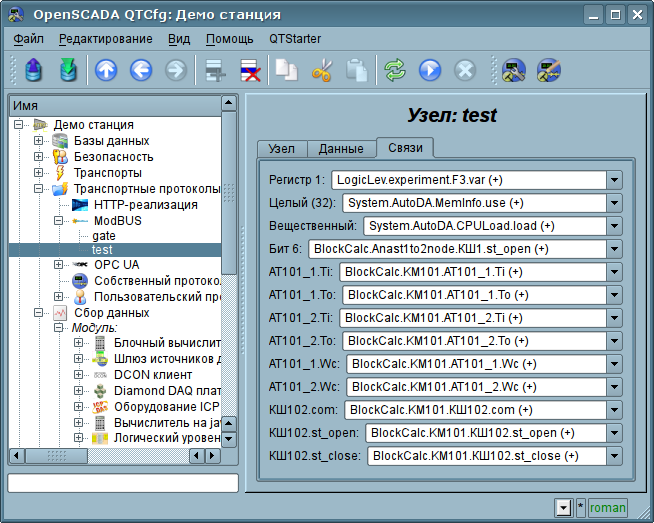Image resolution: width=654 pixels, height=523 pixels.
Task: Expand the КШ102.com combo box
Action: point(615,410)
